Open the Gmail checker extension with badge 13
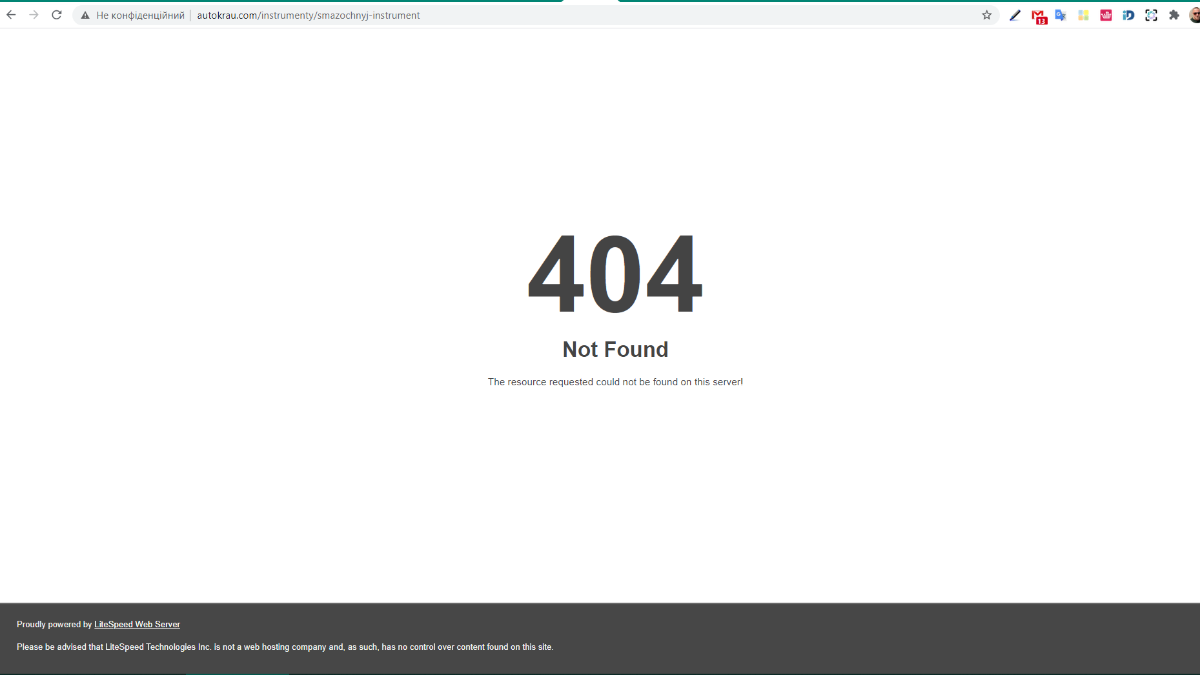This screenshot has width=1200, height=675. click(x=1039, y=16)
